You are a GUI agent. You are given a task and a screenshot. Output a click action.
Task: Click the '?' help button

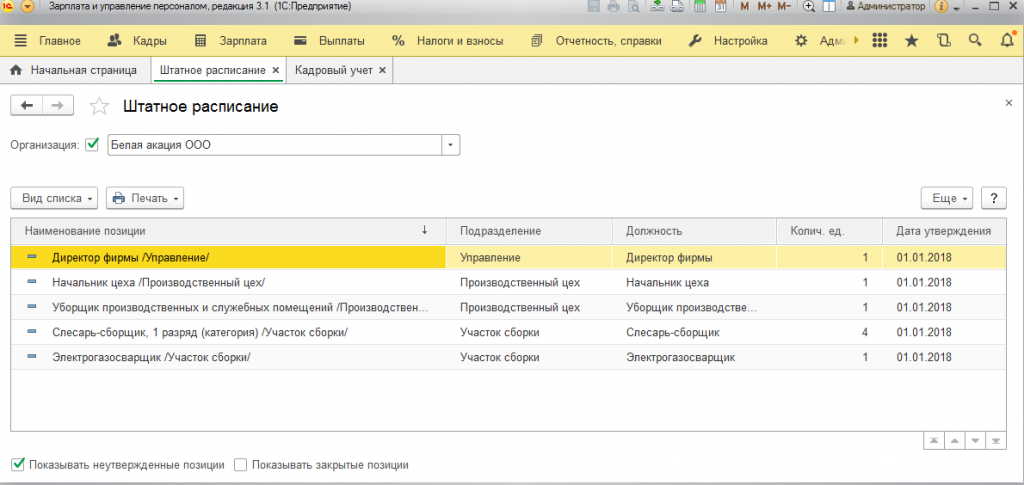click(x=993, y=198)
